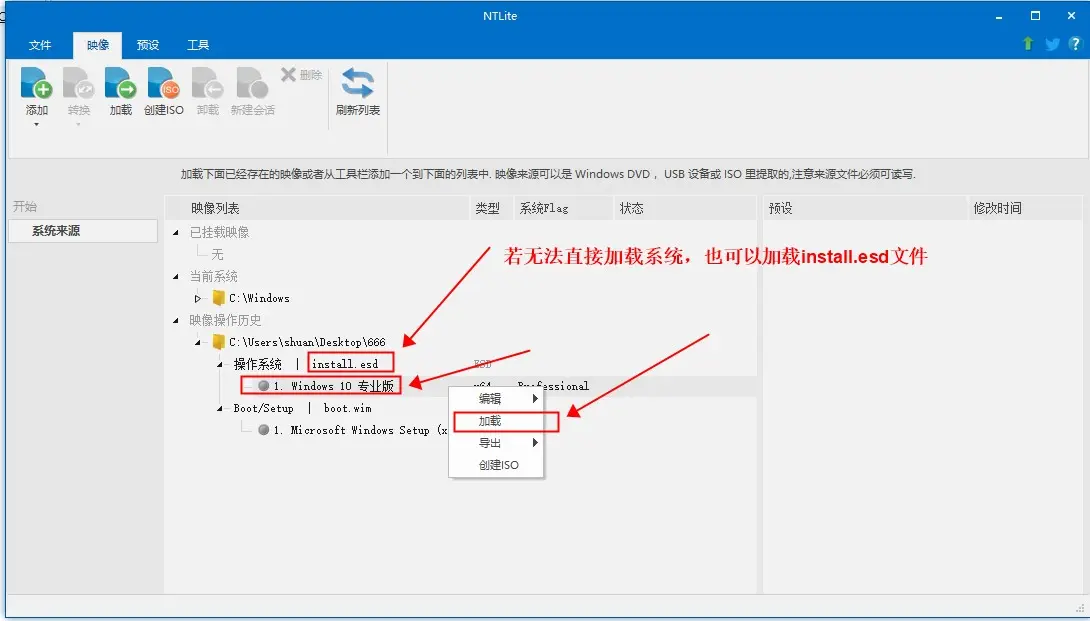Image resolution: width=1090 pixels, height=621 pixels.
Task: Collapse the 映像操作历史 tree group
Action: [176, 321]
